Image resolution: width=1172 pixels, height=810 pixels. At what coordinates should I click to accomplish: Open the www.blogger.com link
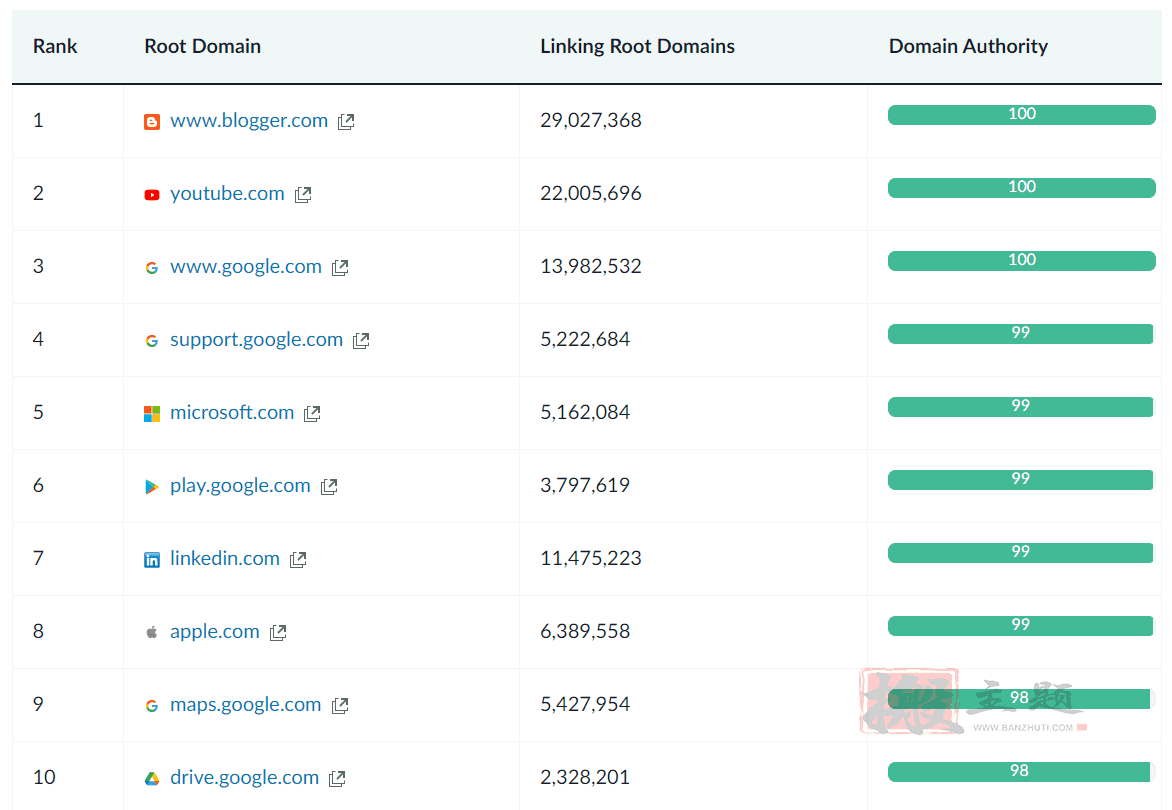249,120
